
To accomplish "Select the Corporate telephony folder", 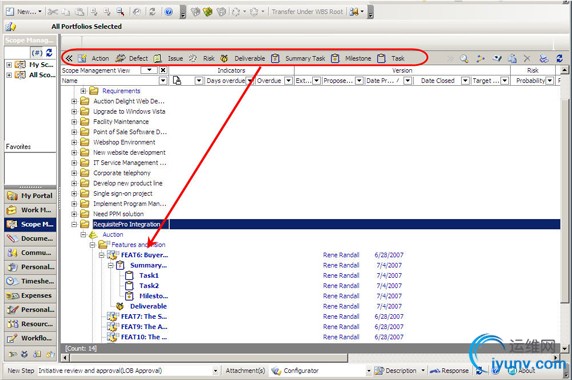I will click(122, 173).
